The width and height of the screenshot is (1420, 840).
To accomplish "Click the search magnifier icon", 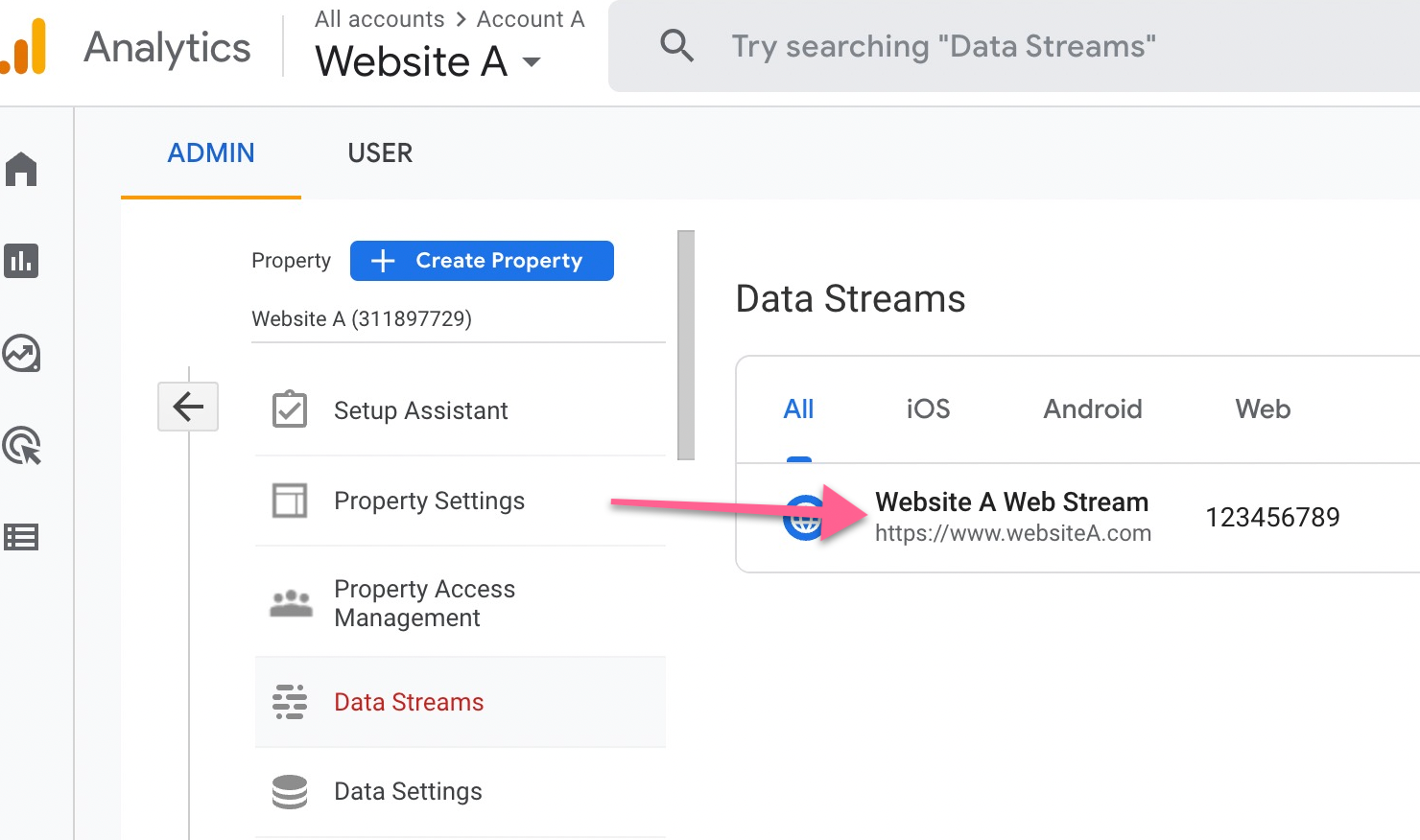I will click(x=676, y=46).
